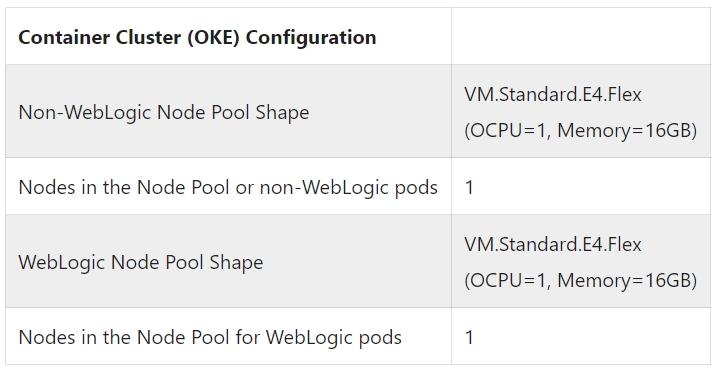Select the WebLogic Node Pool Shape label
The image size is (713, 368).
(141, 262)
